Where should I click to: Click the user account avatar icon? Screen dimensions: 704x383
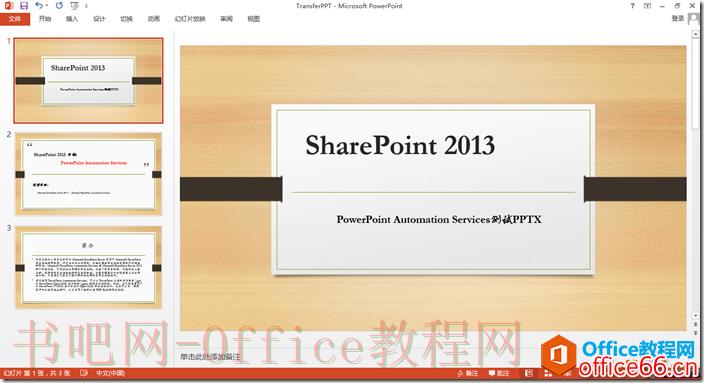pyautogui.click(x=694, y=19)
